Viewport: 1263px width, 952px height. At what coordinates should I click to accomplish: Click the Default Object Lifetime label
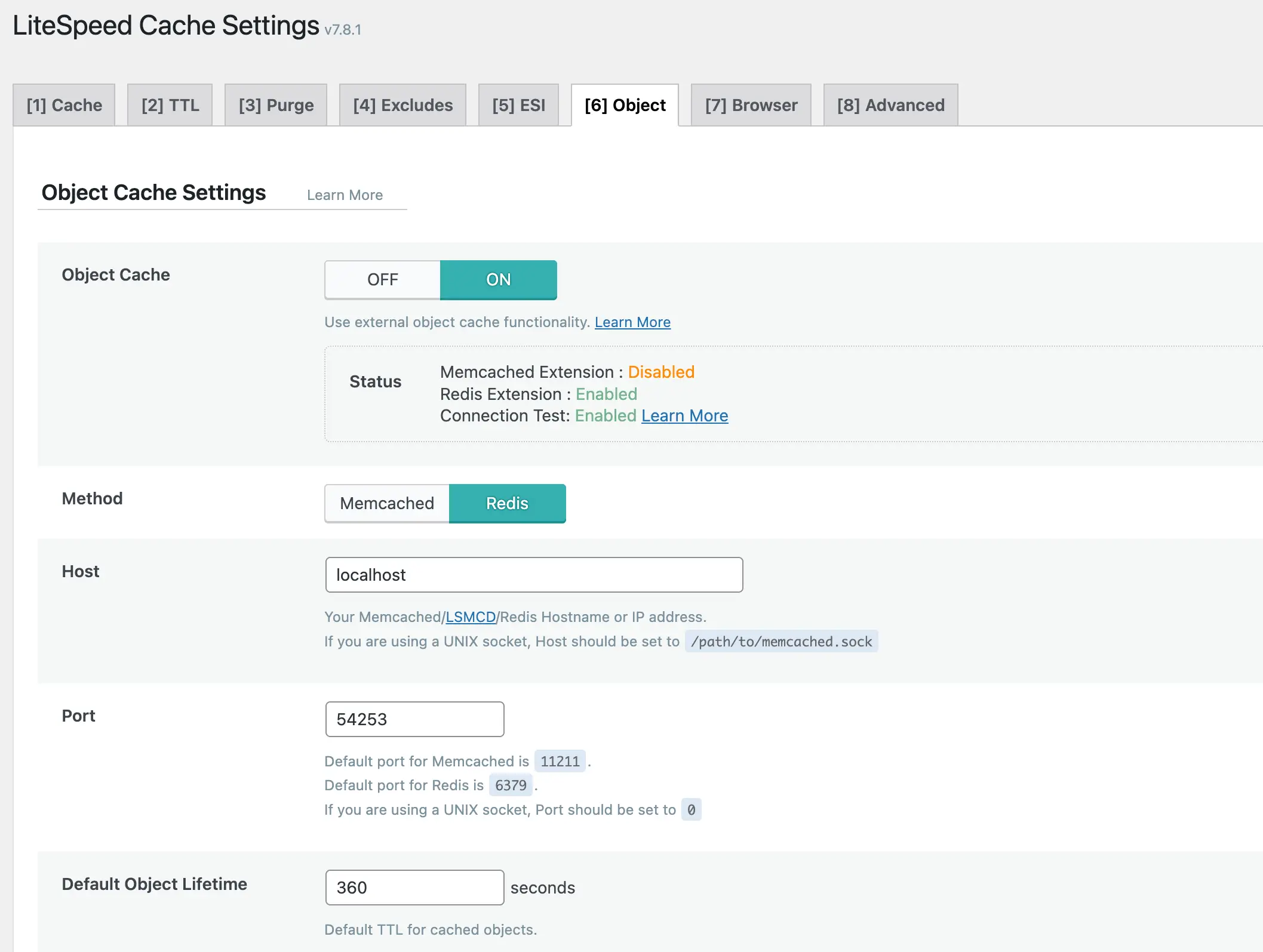[x=154, y=884]
